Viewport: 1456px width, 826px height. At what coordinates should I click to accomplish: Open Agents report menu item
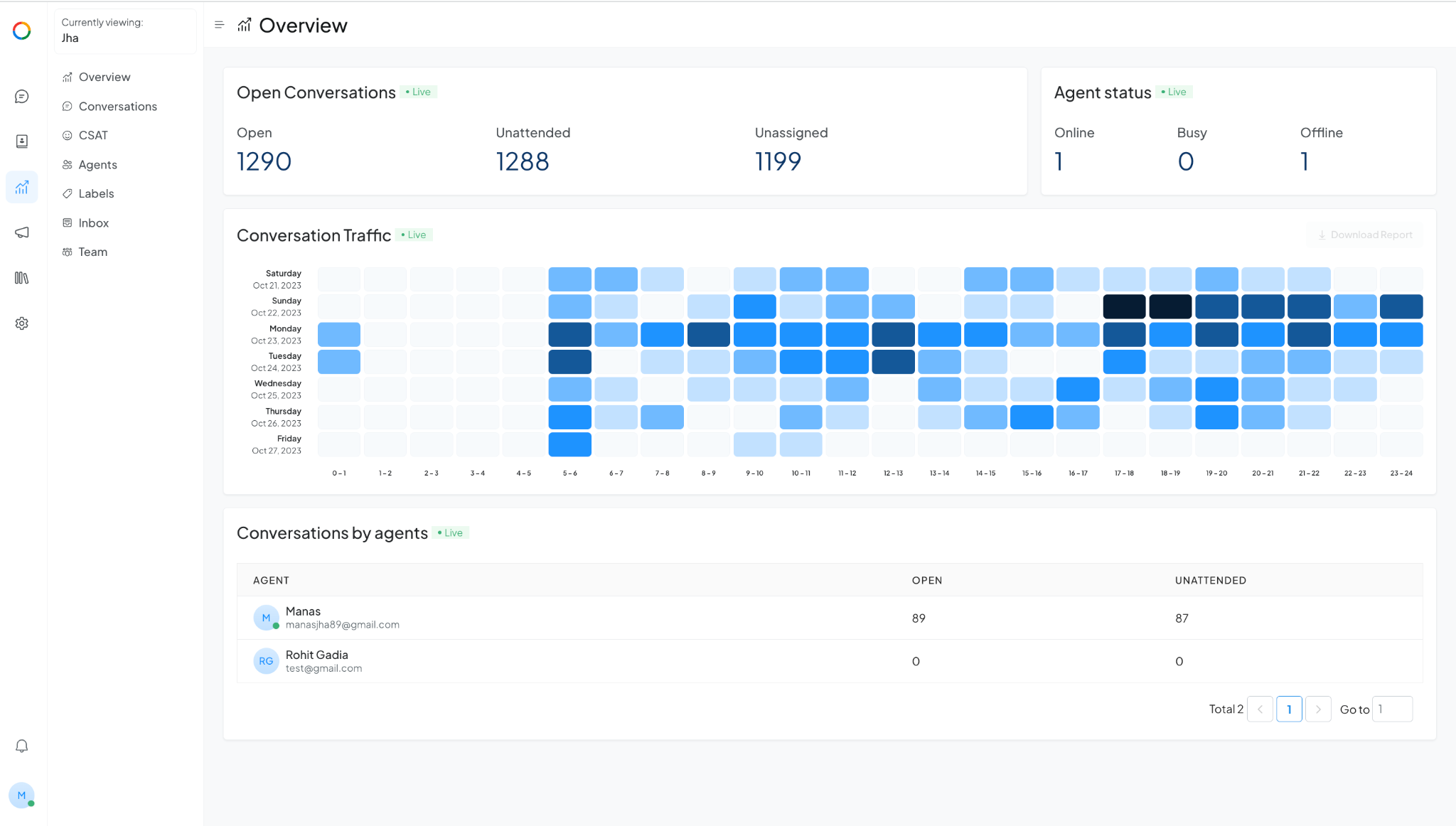click(x=97, y=165)
